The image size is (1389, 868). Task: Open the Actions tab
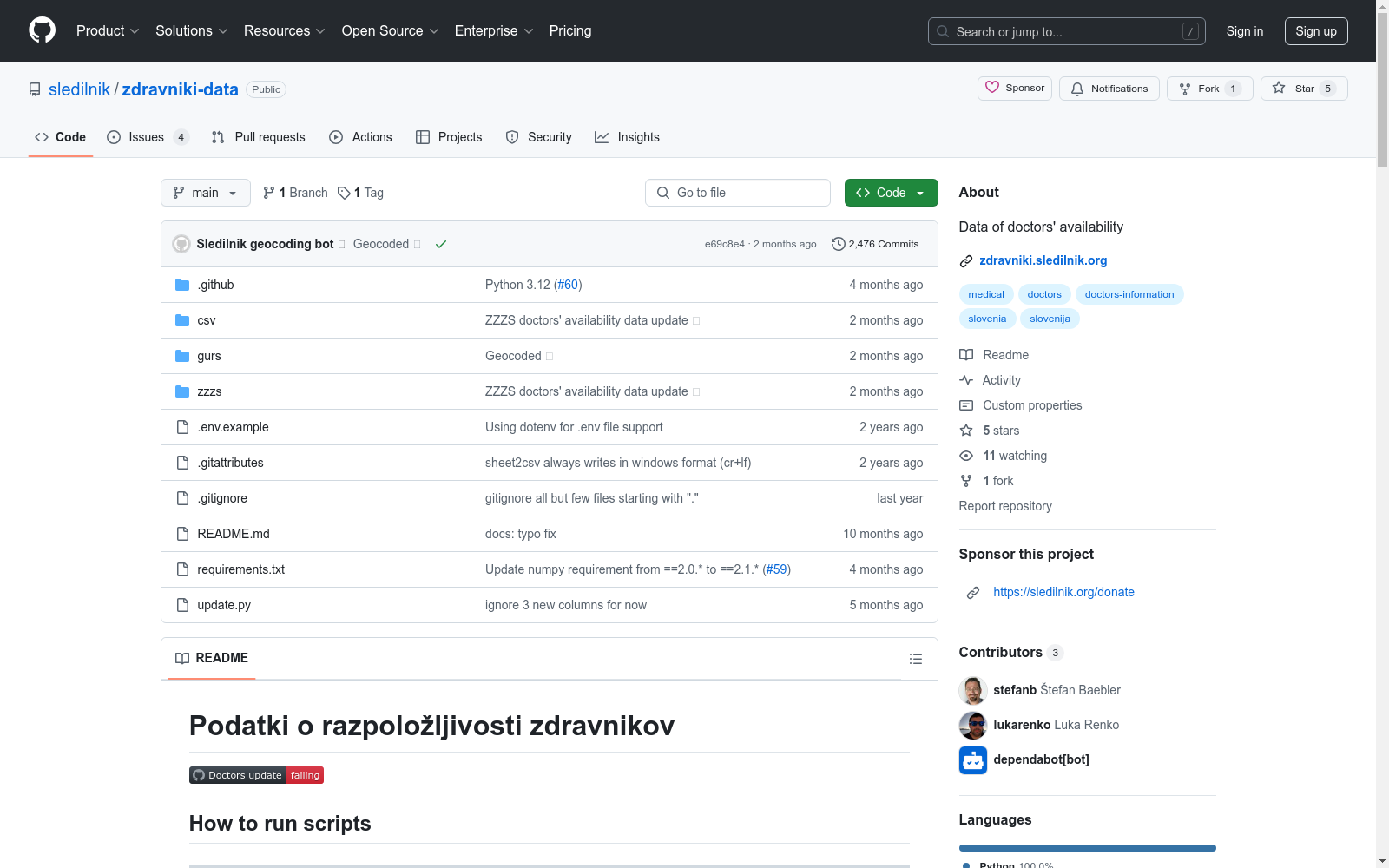pyautogui.click(x=361, y=137)
